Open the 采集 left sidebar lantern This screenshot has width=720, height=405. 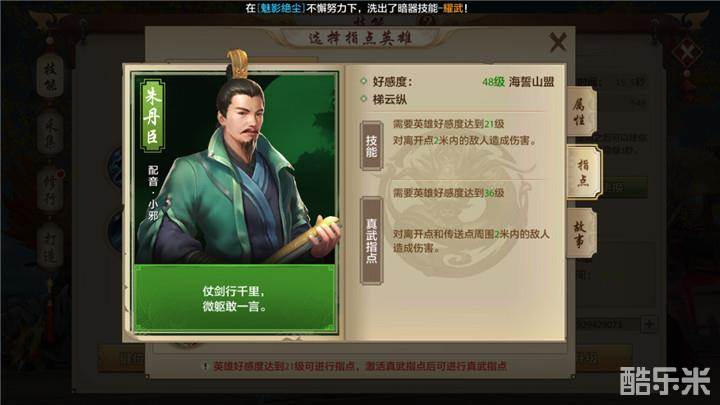(x=50, y=132)
